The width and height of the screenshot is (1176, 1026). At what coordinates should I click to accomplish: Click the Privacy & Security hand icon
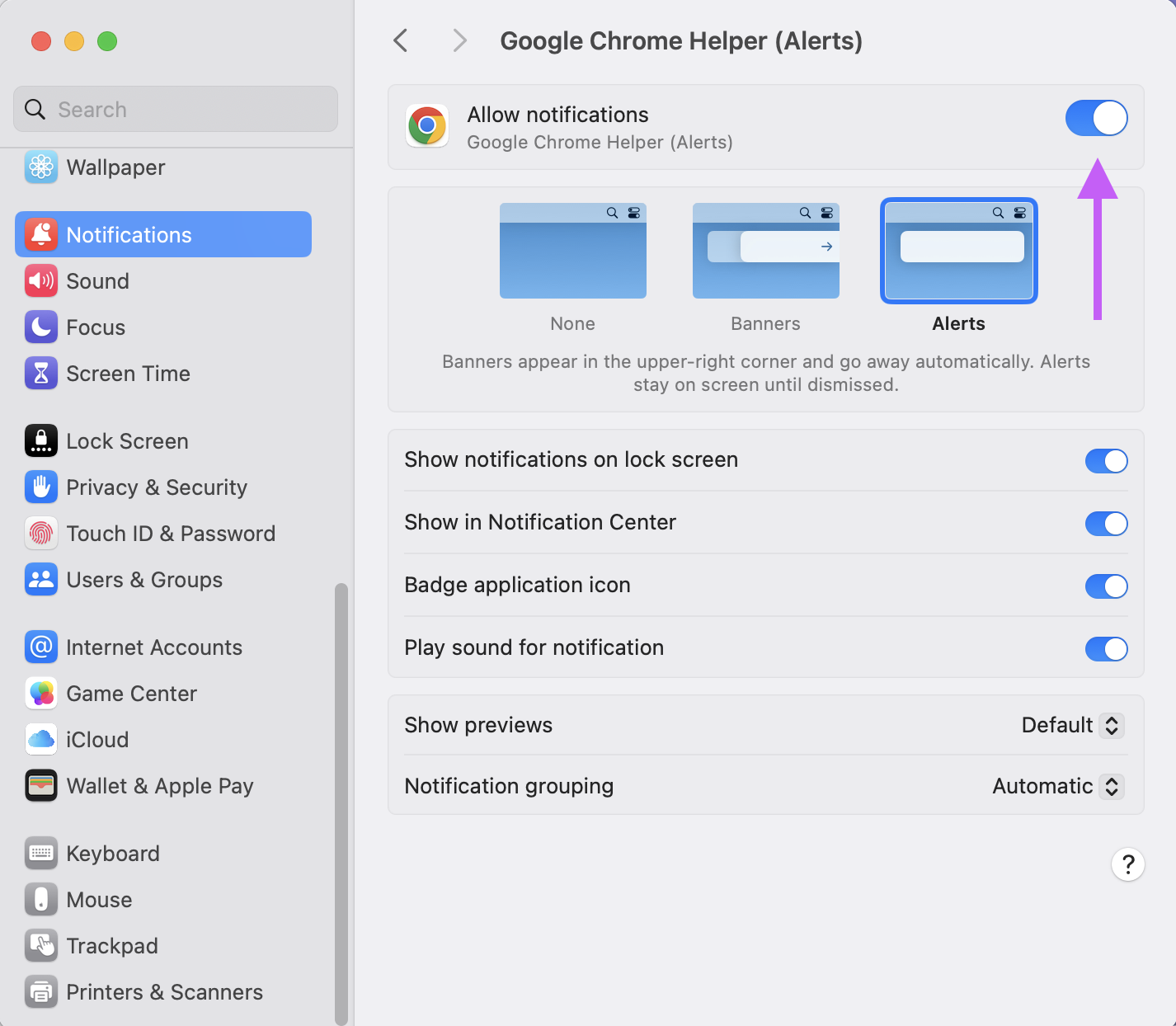[41, 487]
